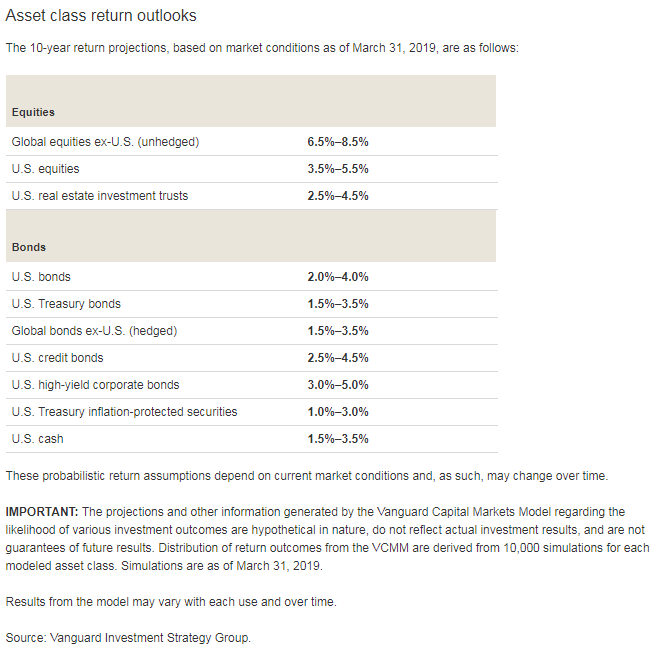Viewport: 666px width, 648px height.
Task: Click the "Source: Vanguard Investment Strategy Group" line
Action: [x=128, y=638]
